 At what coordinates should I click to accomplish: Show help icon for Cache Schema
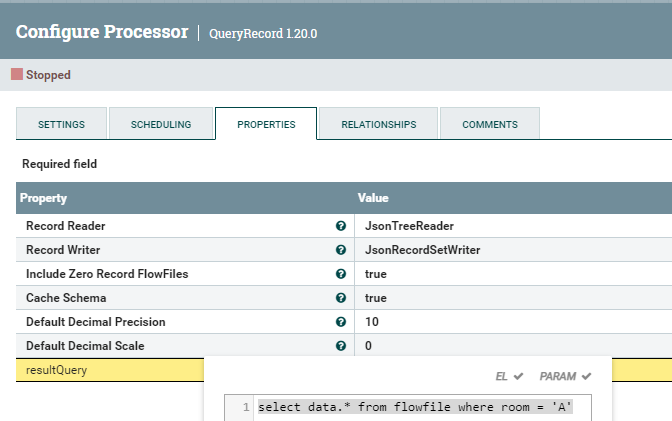(341, 298)
